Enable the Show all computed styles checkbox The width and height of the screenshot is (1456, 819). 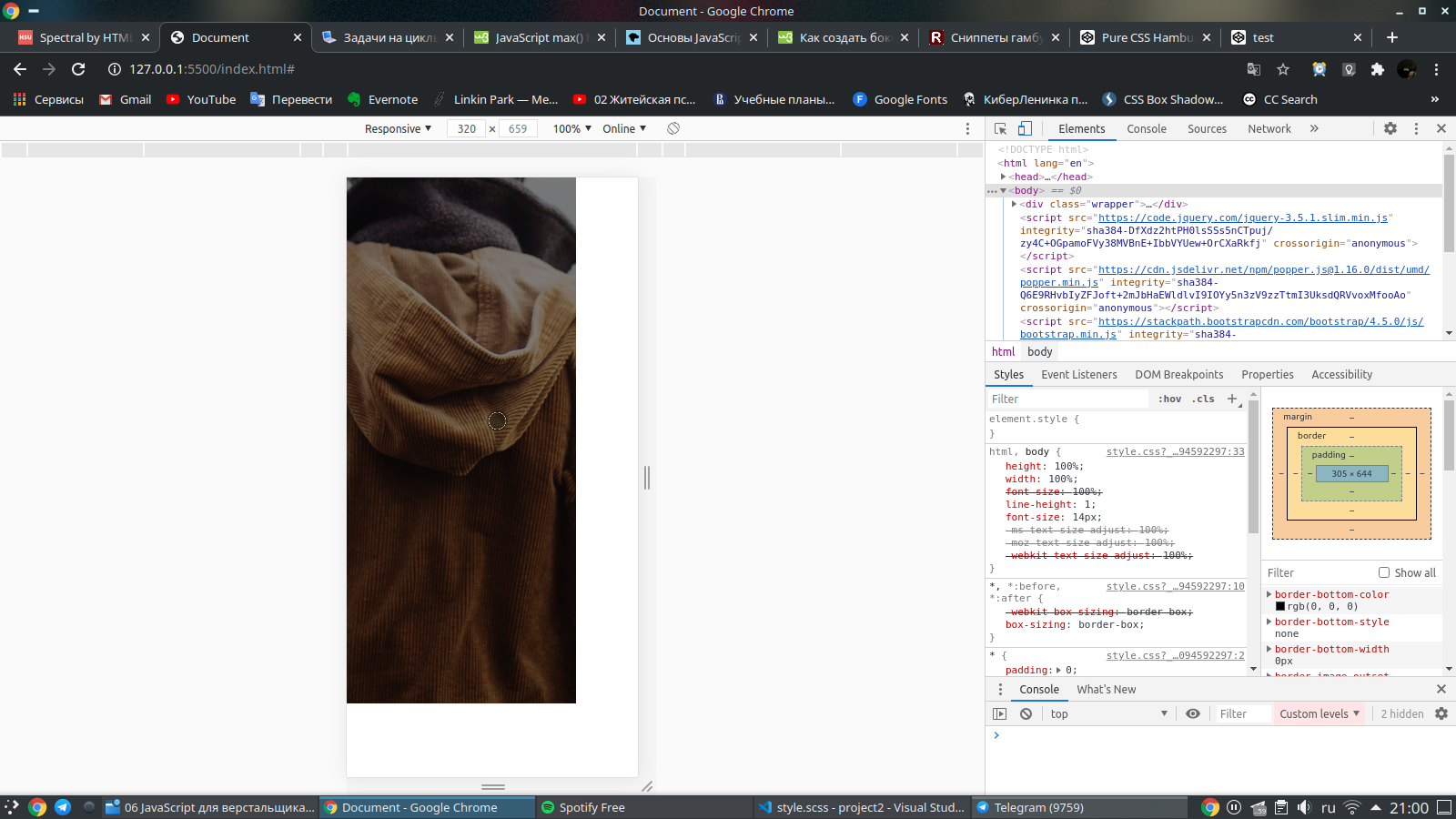point(1384,572)
